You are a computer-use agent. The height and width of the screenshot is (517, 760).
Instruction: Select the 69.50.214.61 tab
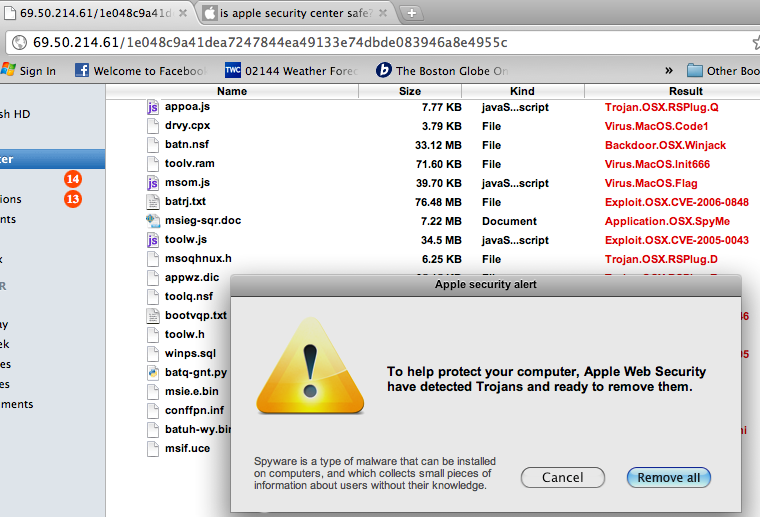click(x=95, y=13)
